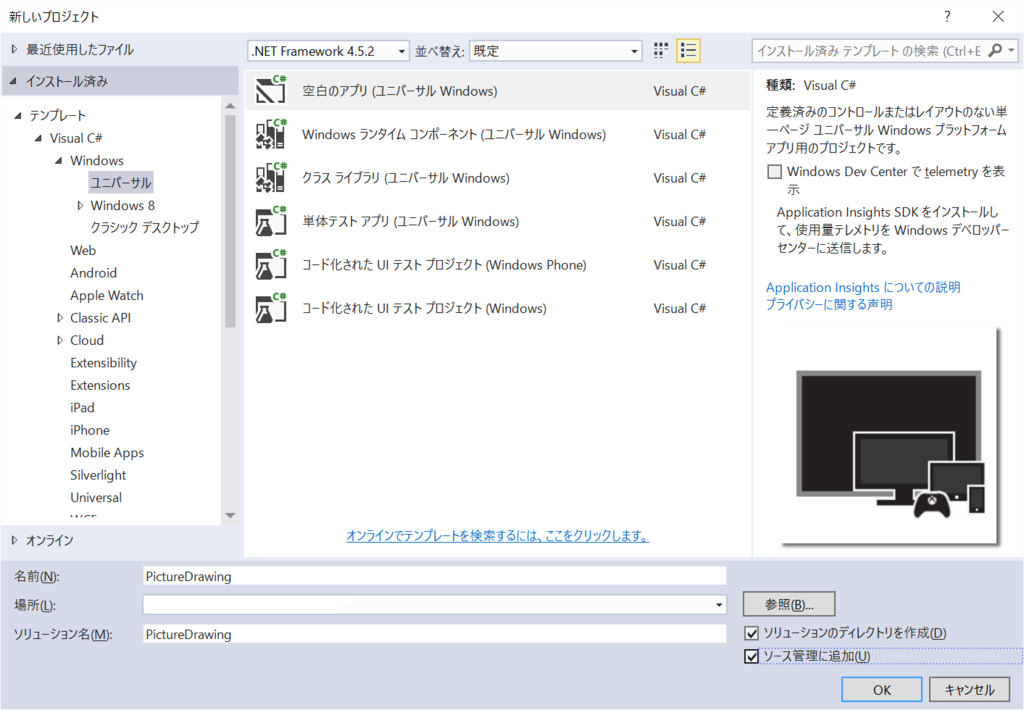Select Windows ランタイム コンポーネント template

498,134
